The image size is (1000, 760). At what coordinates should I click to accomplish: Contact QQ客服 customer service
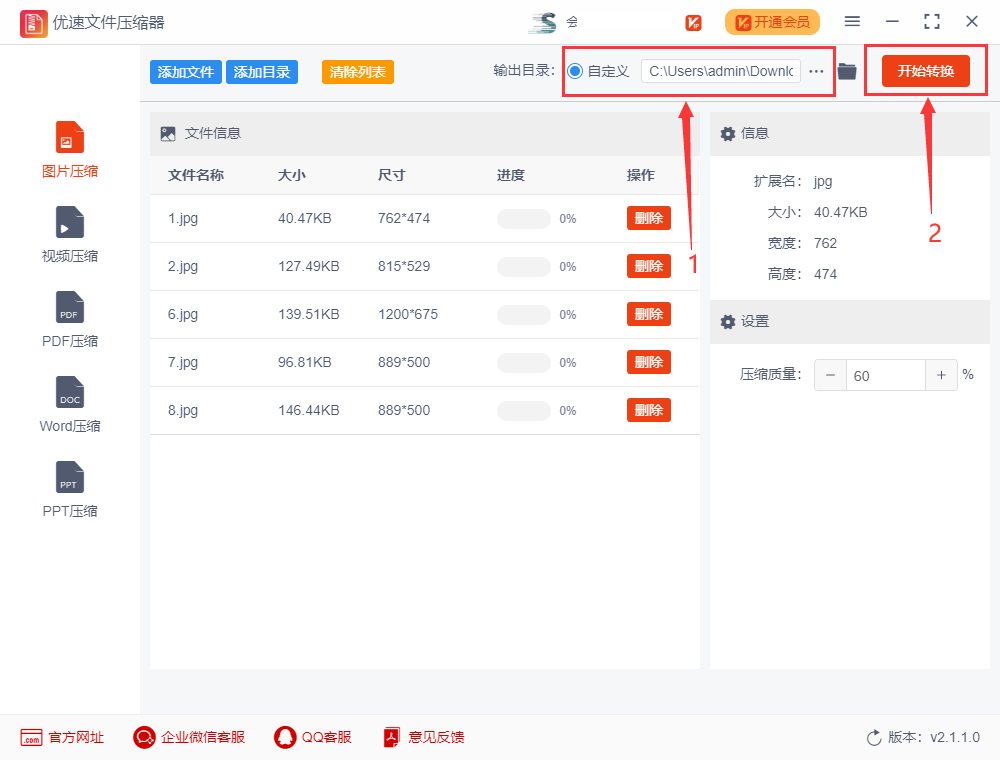(313, 737)
